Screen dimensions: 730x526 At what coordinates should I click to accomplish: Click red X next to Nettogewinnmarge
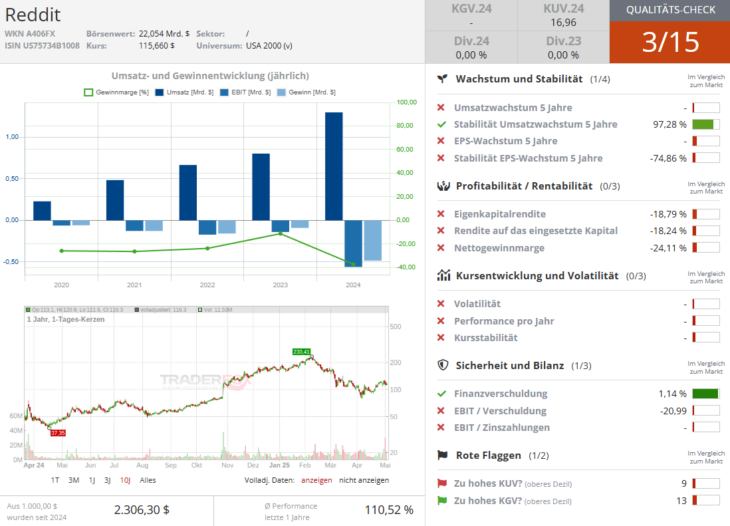(x=441, y=248)
